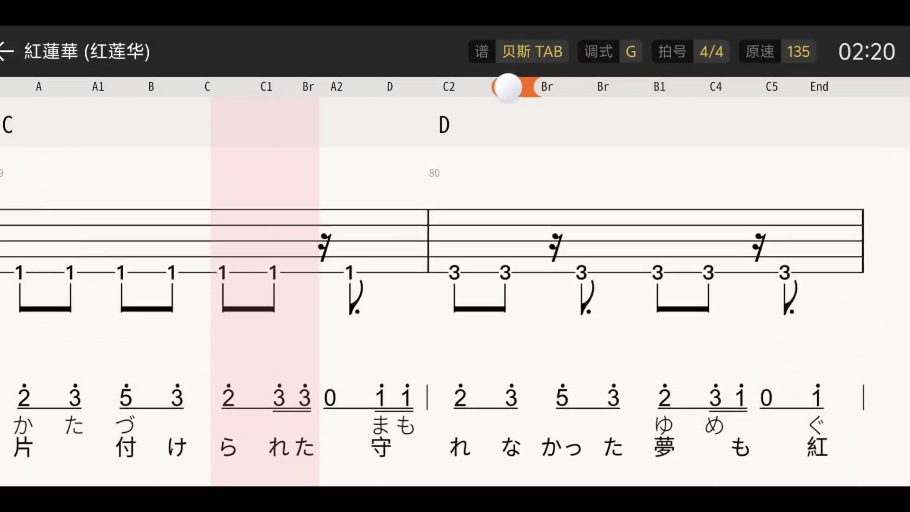The image size is (910, 512).
Task: Click the 谱 label in the top bar
Action: click(482, 52)
